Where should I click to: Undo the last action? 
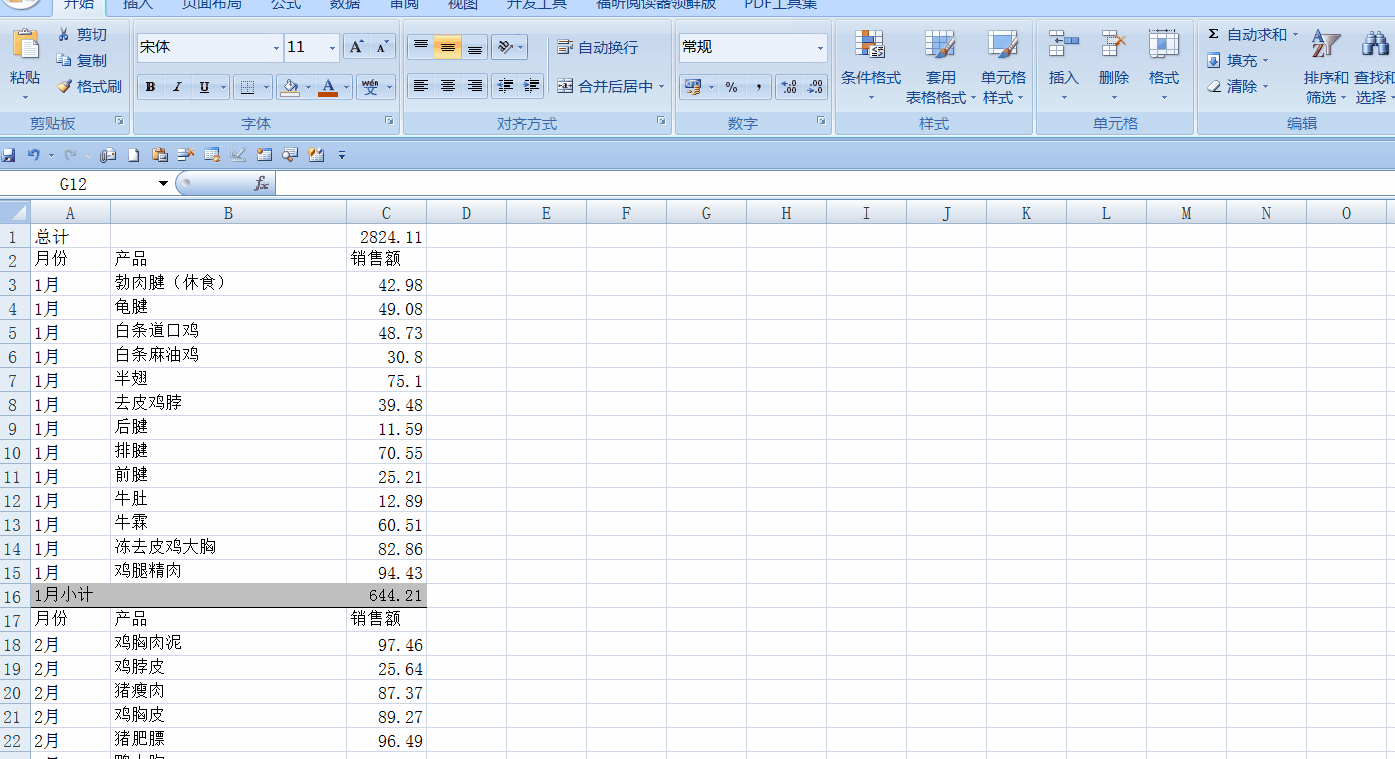click(x=34, y=155)
